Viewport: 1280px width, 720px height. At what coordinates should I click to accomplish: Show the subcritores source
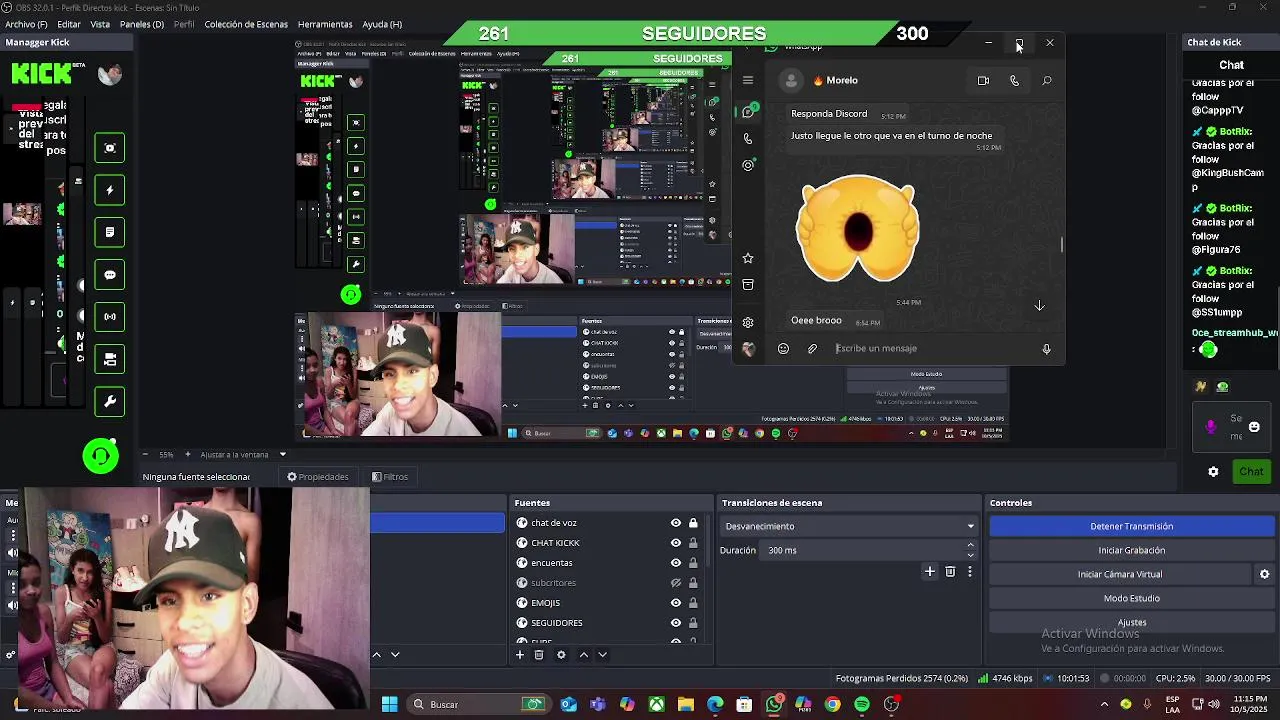tap(676, 583)
